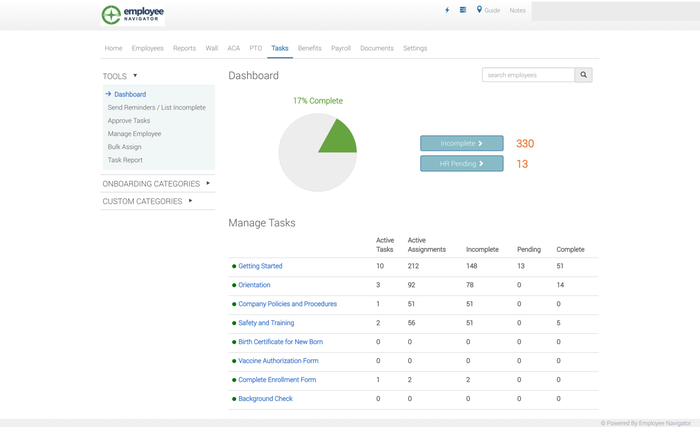Click the 17% Complete label
This screenshot has width=700, height=427.
click(318, 101)
